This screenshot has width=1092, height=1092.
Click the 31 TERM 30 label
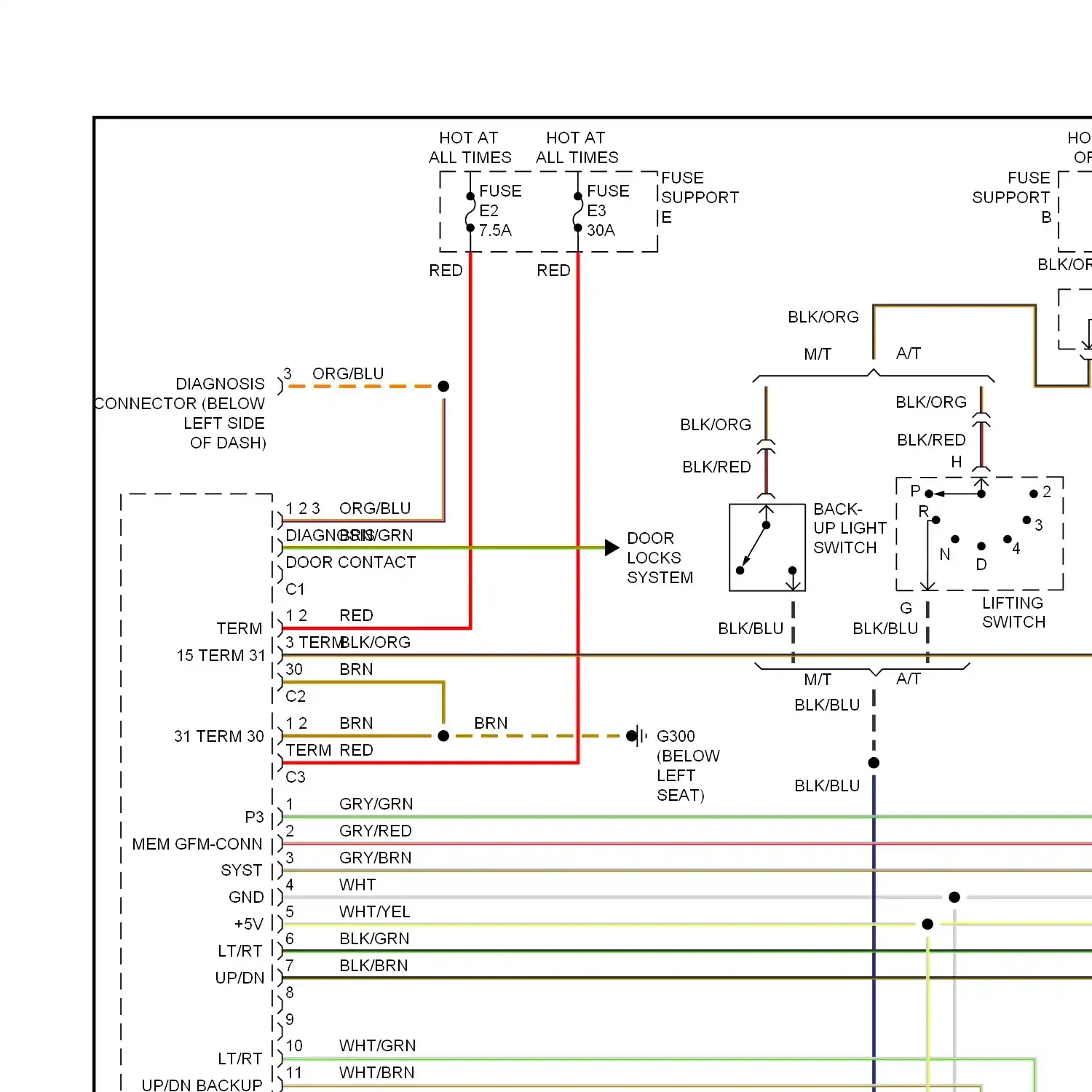(218, 736)
